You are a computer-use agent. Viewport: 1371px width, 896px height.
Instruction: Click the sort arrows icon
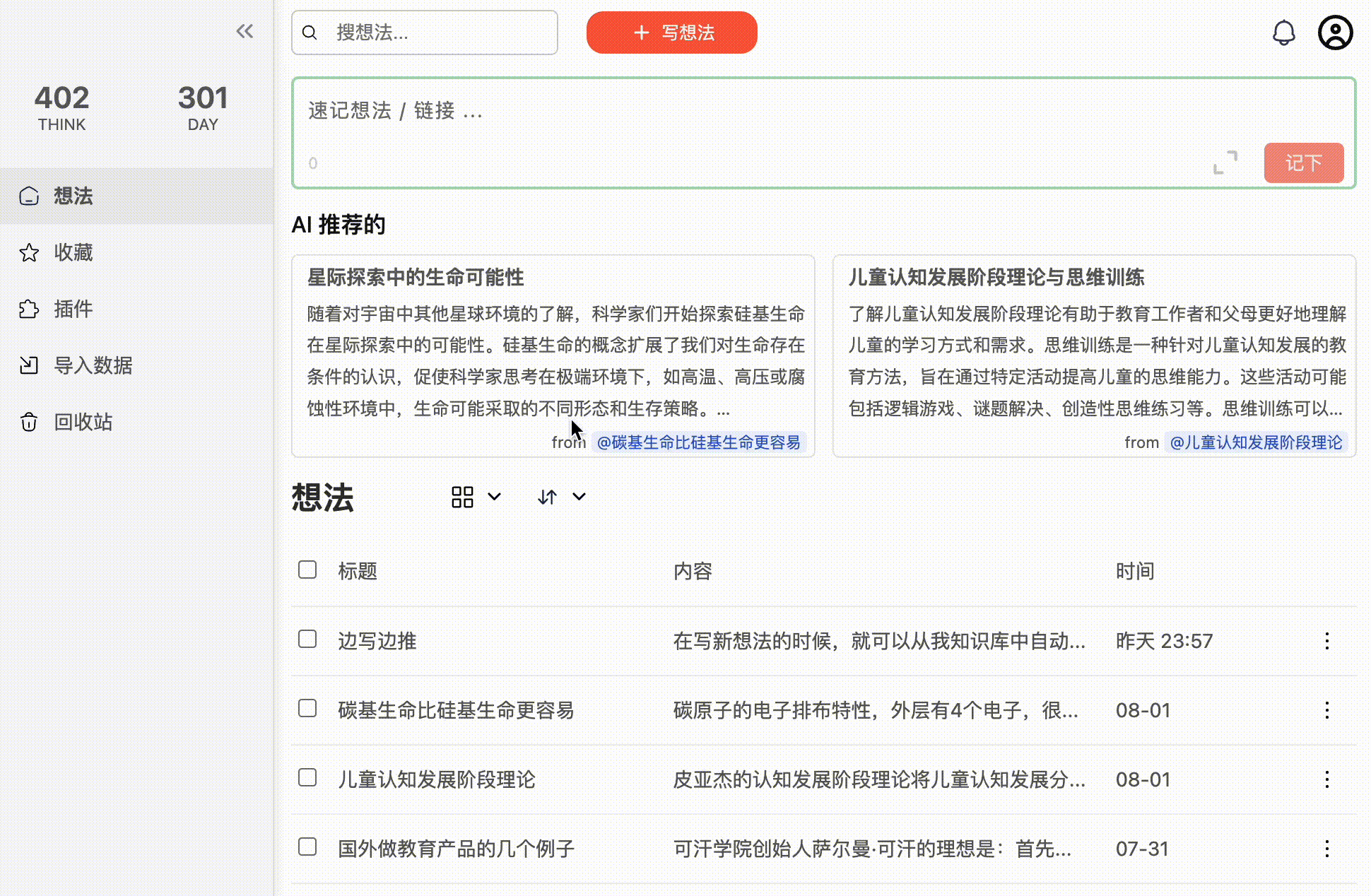tap(547, 497)
